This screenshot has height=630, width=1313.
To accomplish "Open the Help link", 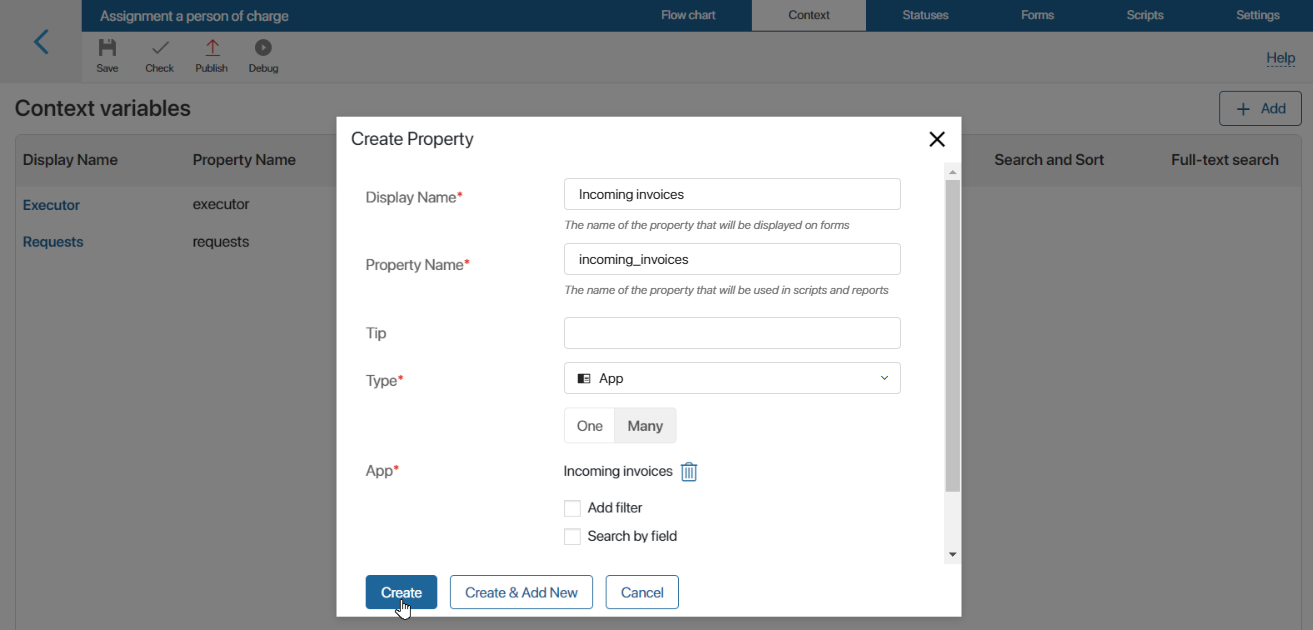I will (1280, 58).
